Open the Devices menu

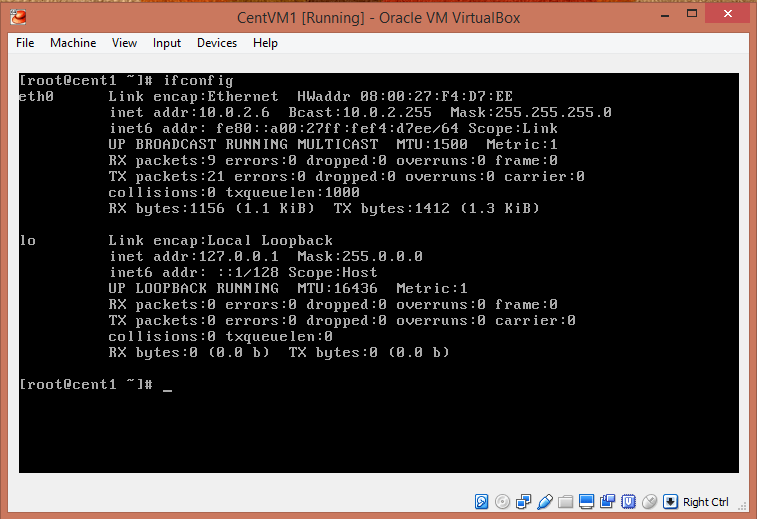217,43
